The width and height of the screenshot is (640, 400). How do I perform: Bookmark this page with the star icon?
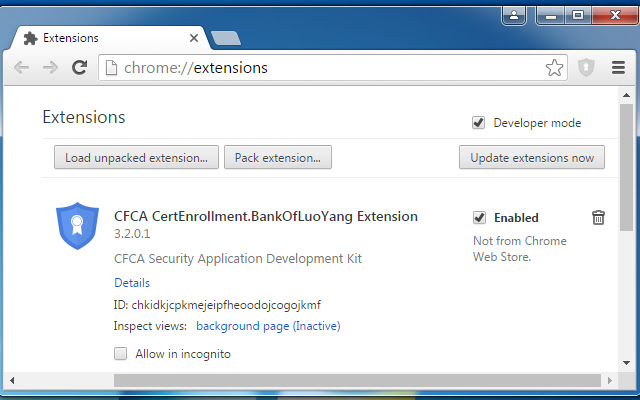click(x=554, y=68)
